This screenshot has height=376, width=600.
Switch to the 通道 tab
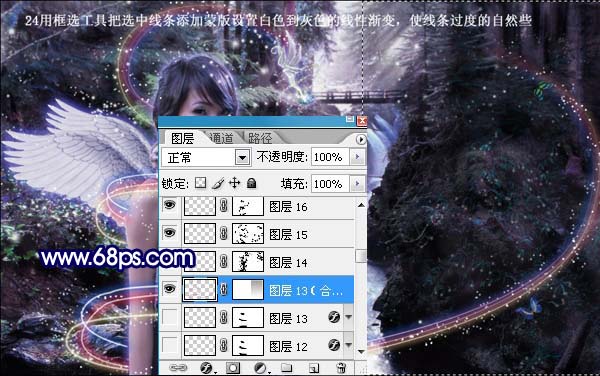[221, 138]
